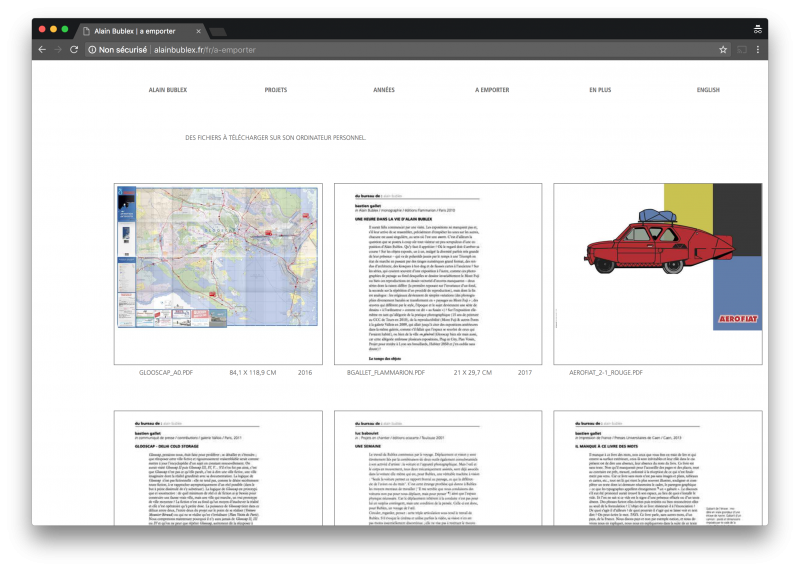
Task: Click the 'Non sécurisé' site info icon
Action: [92, 49]
